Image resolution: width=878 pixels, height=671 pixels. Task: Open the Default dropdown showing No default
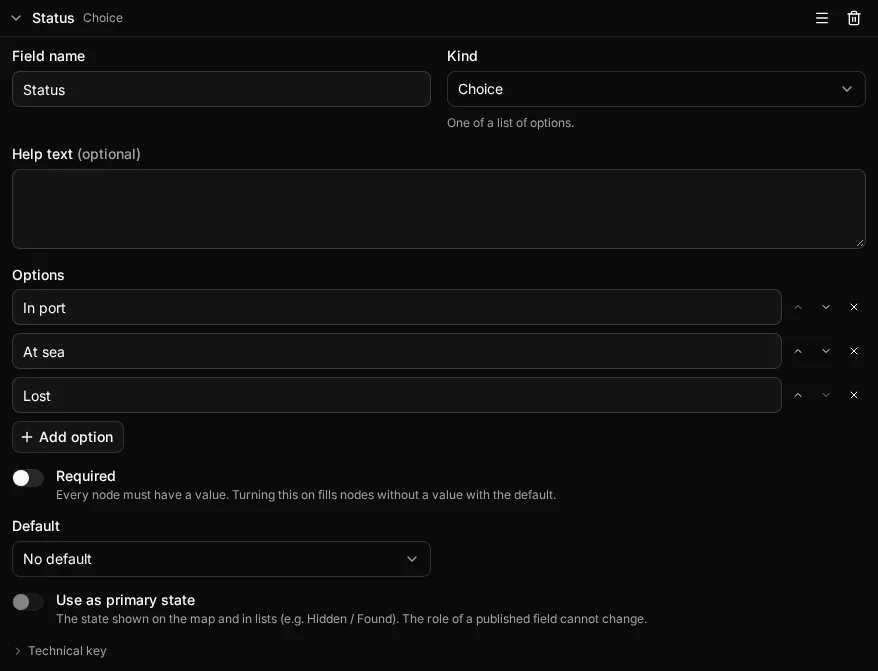[221, 559]
